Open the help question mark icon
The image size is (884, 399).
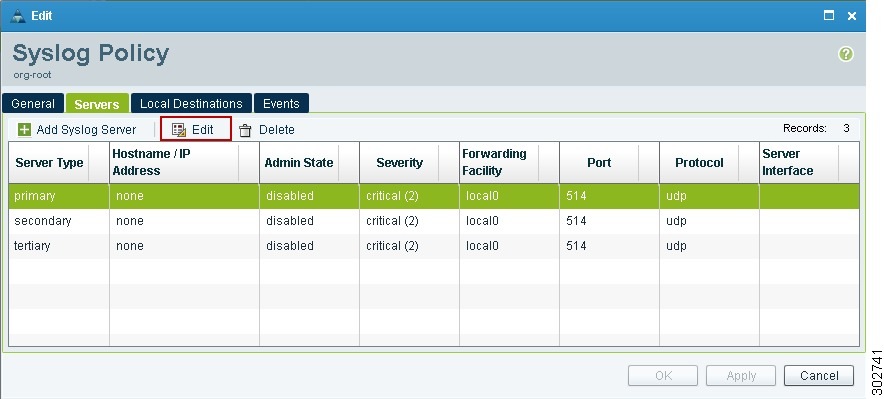[x=846, y=54]
